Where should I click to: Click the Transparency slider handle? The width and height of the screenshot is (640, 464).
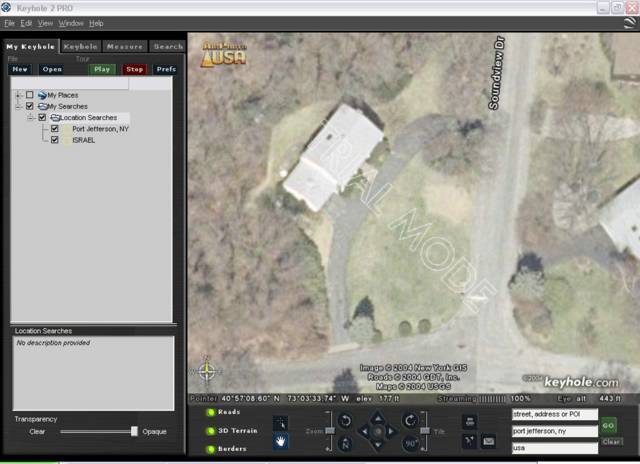point(134,431)
